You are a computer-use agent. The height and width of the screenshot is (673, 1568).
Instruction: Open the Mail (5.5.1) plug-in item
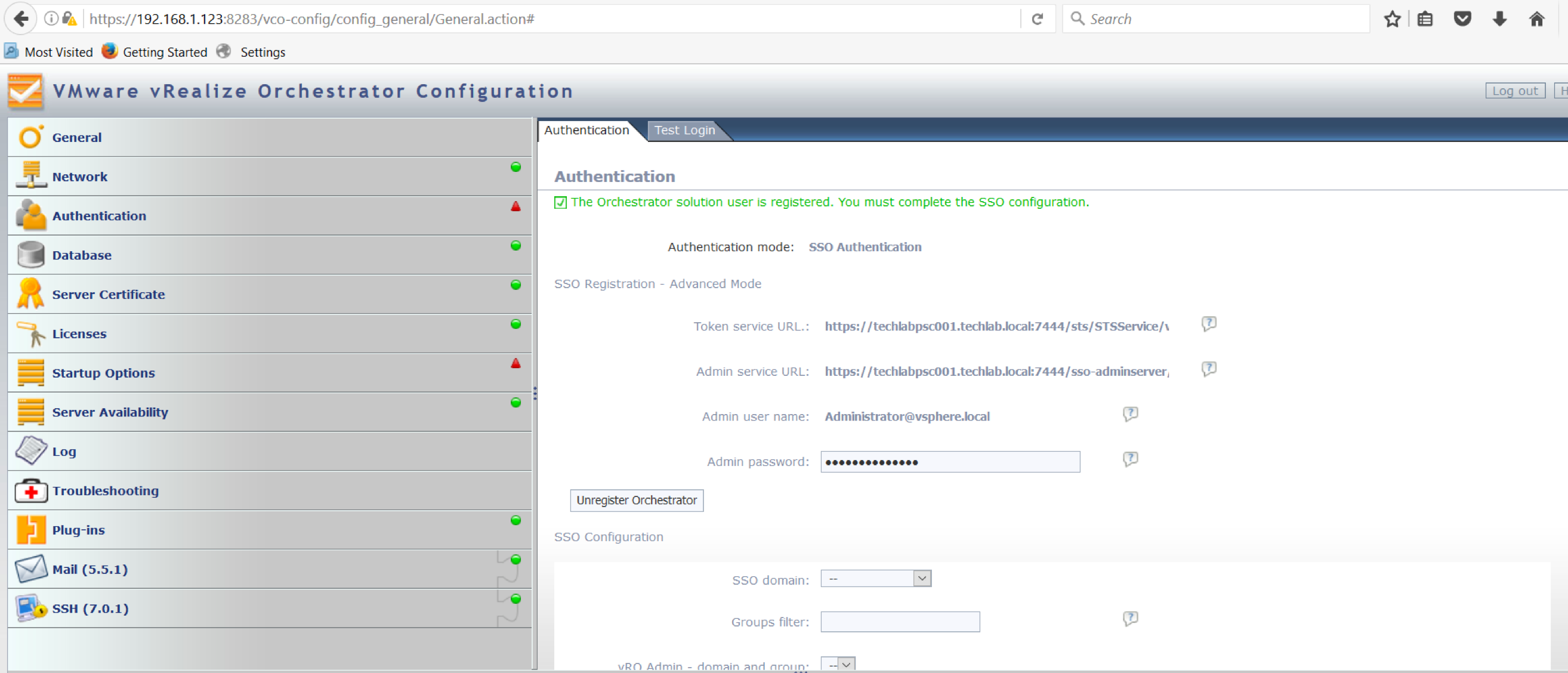point(270,569)
